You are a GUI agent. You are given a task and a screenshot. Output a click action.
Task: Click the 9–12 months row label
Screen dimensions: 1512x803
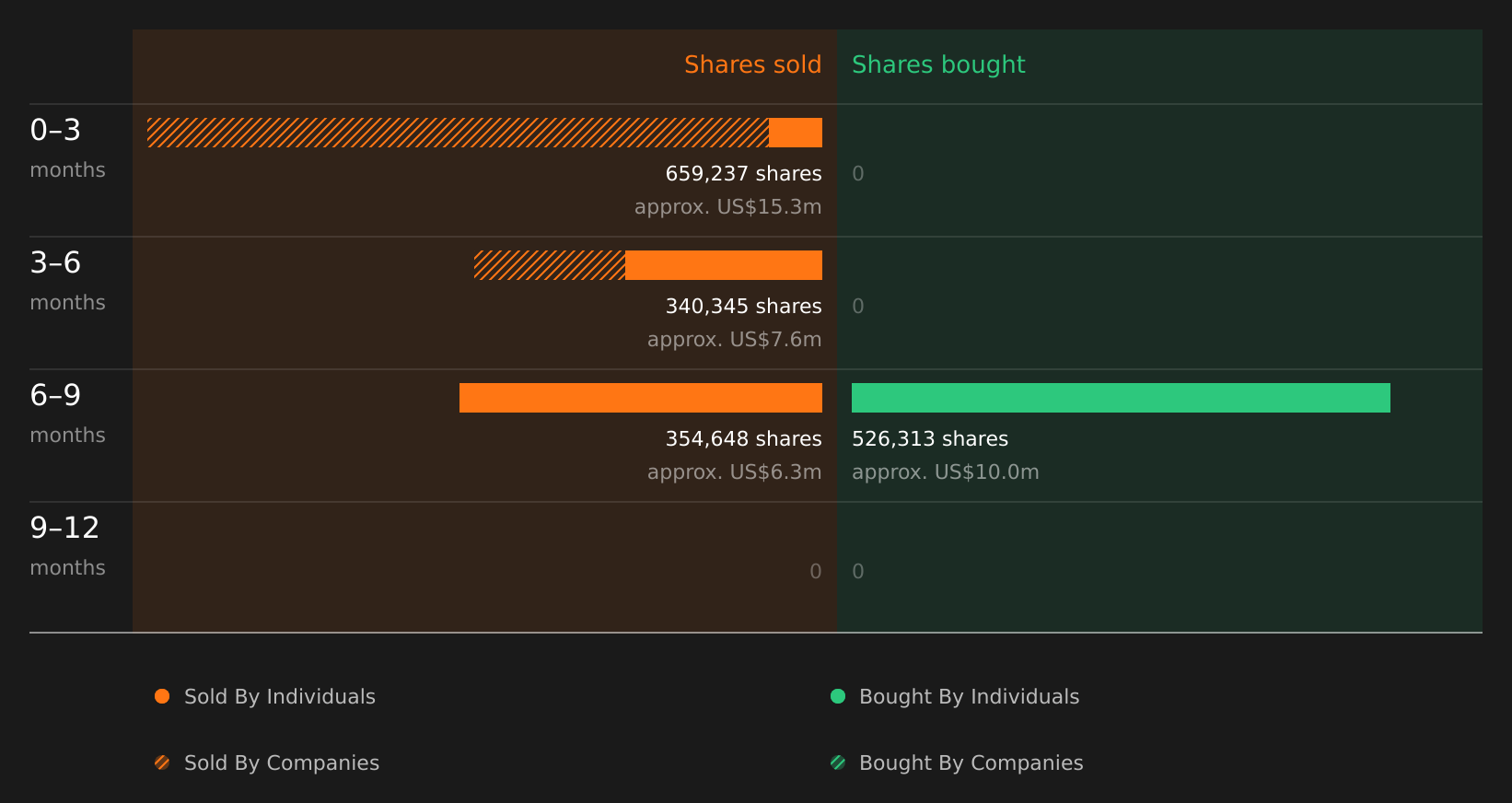pos(67,546)
